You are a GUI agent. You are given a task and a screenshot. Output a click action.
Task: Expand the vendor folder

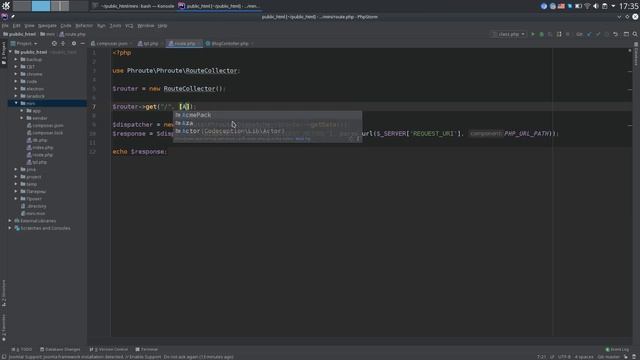pos(22,118)
